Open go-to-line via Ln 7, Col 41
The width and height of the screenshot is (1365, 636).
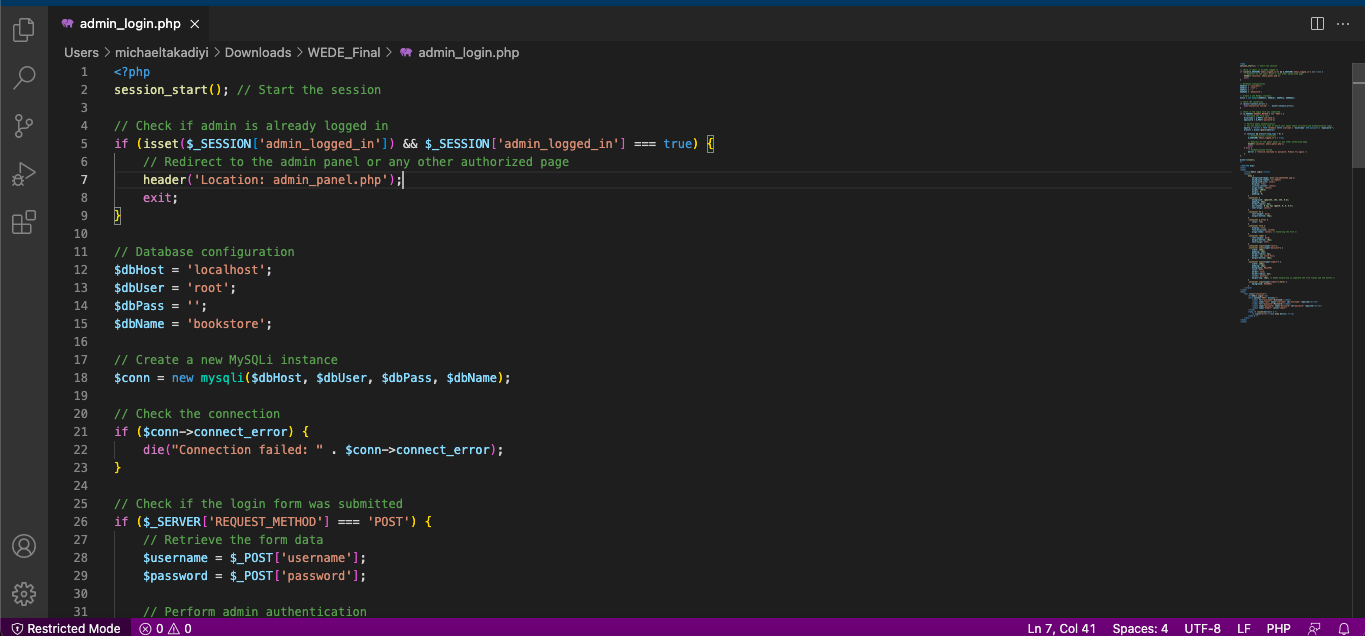(x=1061, y=628)
